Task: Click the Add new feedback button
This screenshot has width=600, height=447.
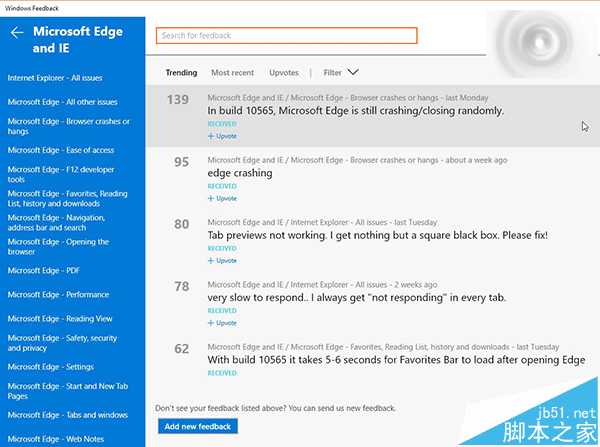Action: pyautogui.click(x=198, y=427)
